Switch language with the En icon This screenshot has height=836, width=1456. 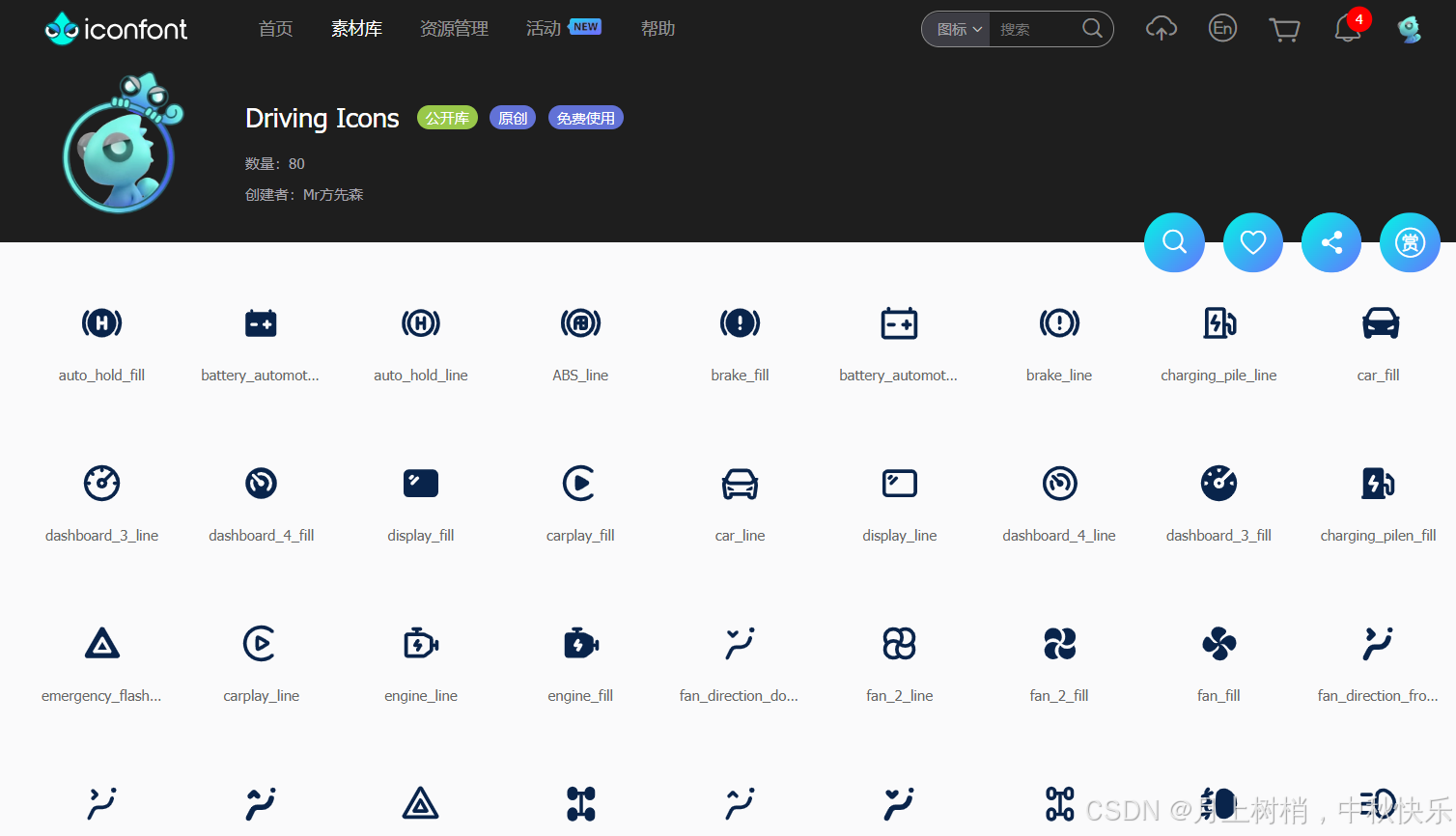click(1223, 29)
